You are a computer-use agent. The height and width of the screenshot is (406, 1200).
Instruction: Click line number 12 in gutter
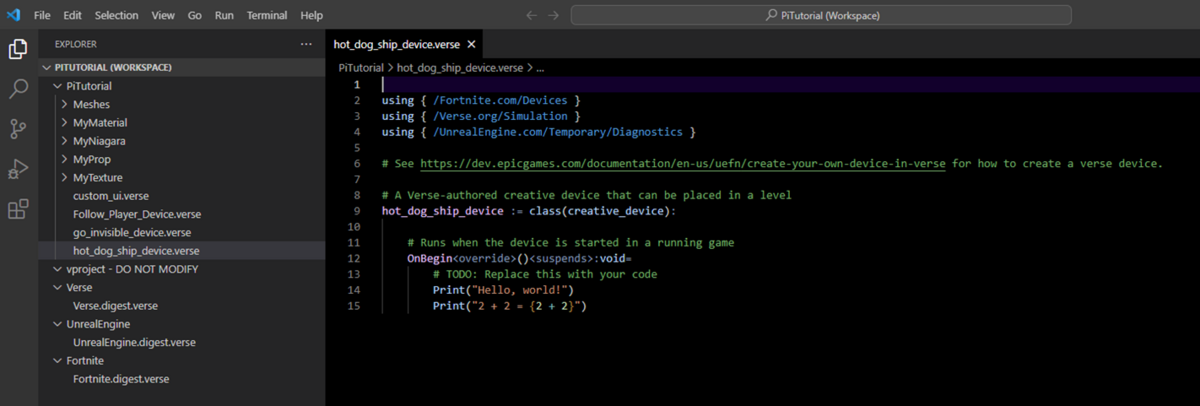[x=354, y=258]
